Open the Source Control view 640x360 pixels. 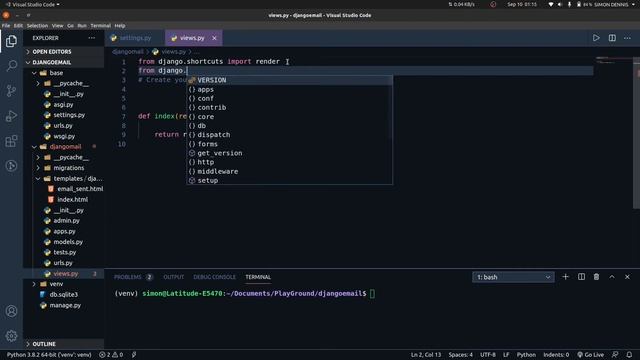(x=11, y=91)
